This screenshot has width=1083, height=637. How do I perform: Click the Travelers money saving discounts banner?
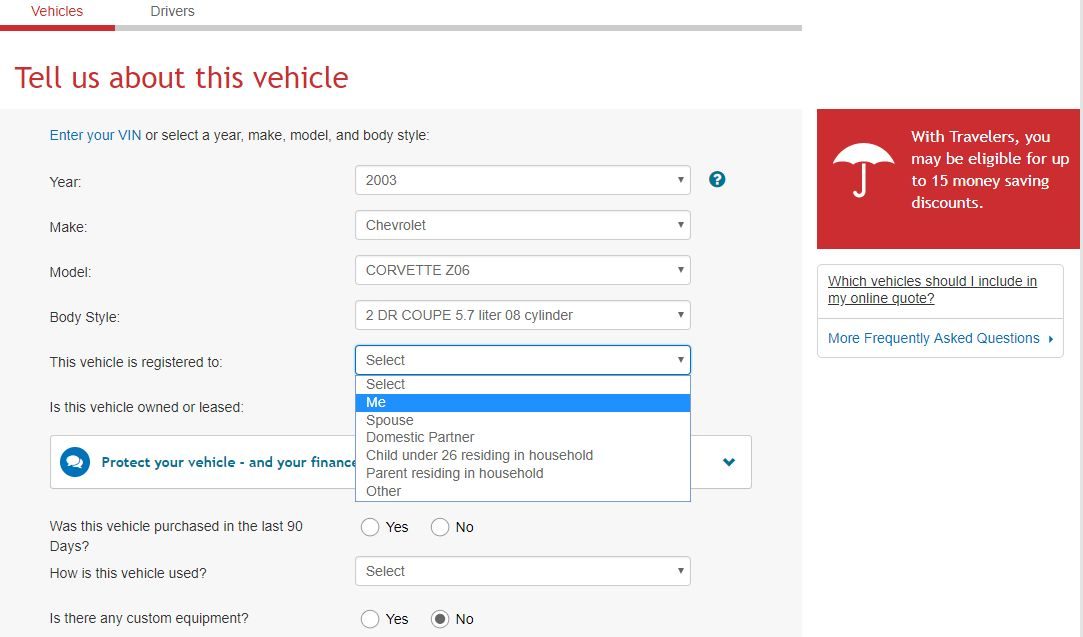(x=948, y=179)
